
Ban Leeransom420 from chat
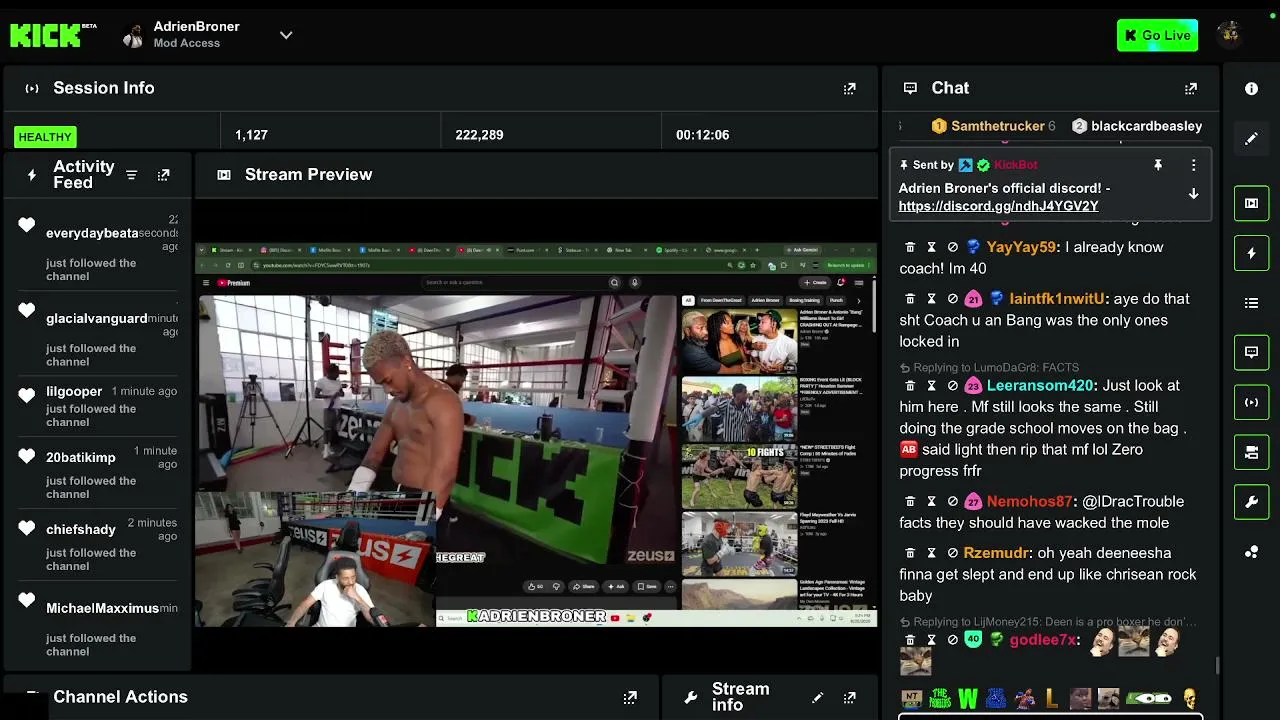click(x=952, y=386)
